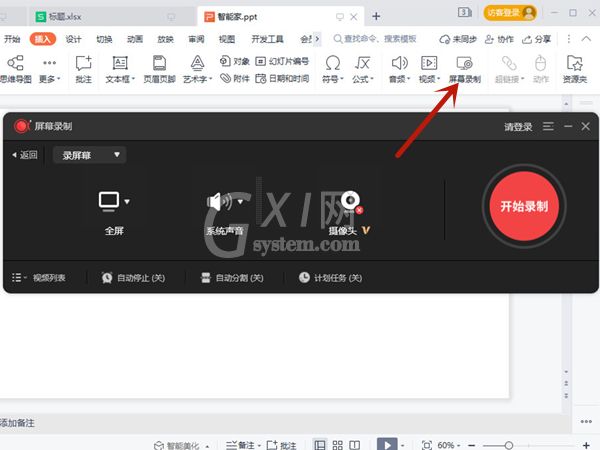This screenshot has height=450, width=600.
Task: Click the status bar 批注 button
Action: (x=281, y=445)
